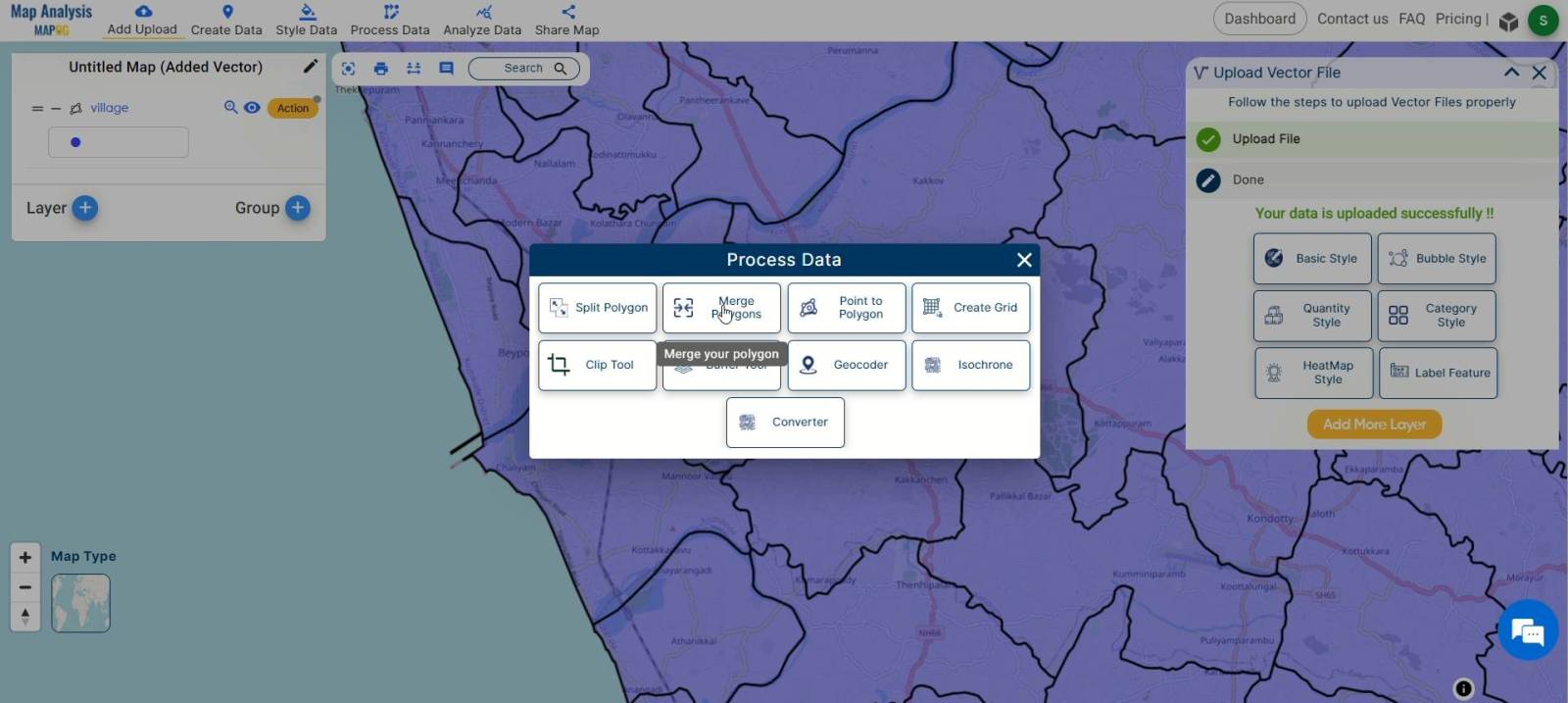Choose Label Feature
The height and width of the screenshot is (703, 1568).
point(1438,373)
